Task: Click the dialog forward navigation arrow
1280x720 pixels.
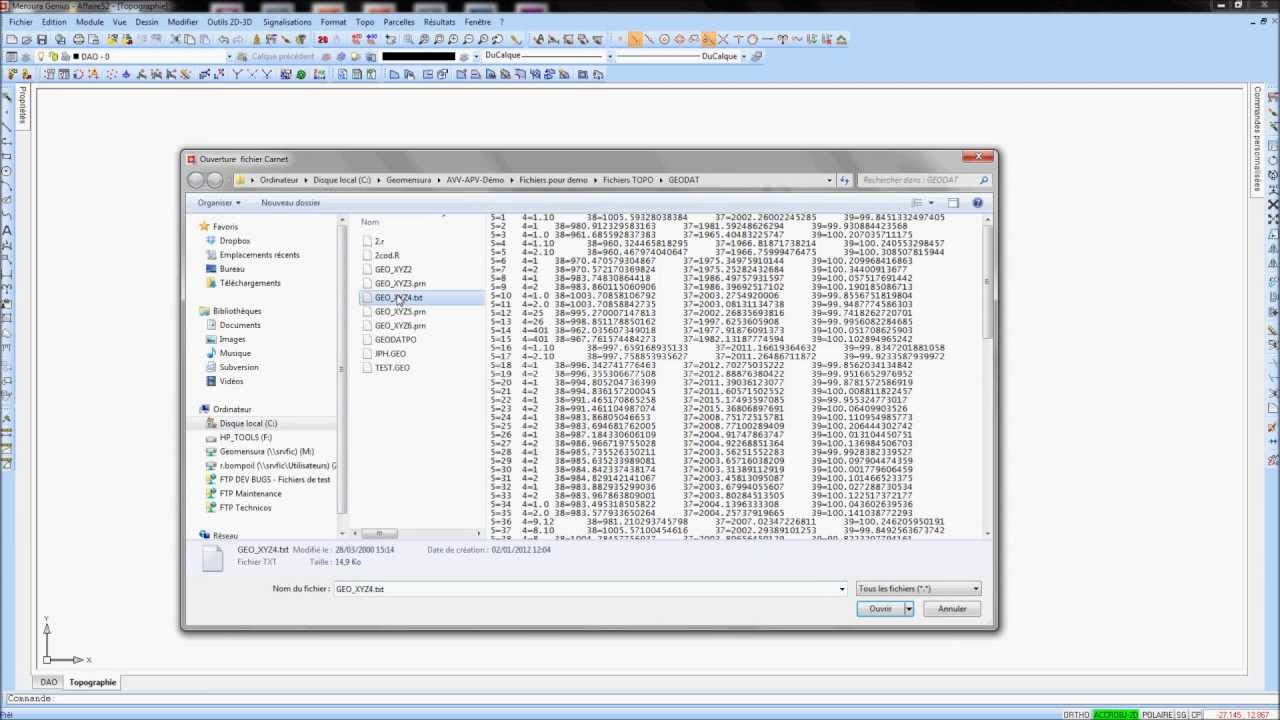Action: (215, 180)
